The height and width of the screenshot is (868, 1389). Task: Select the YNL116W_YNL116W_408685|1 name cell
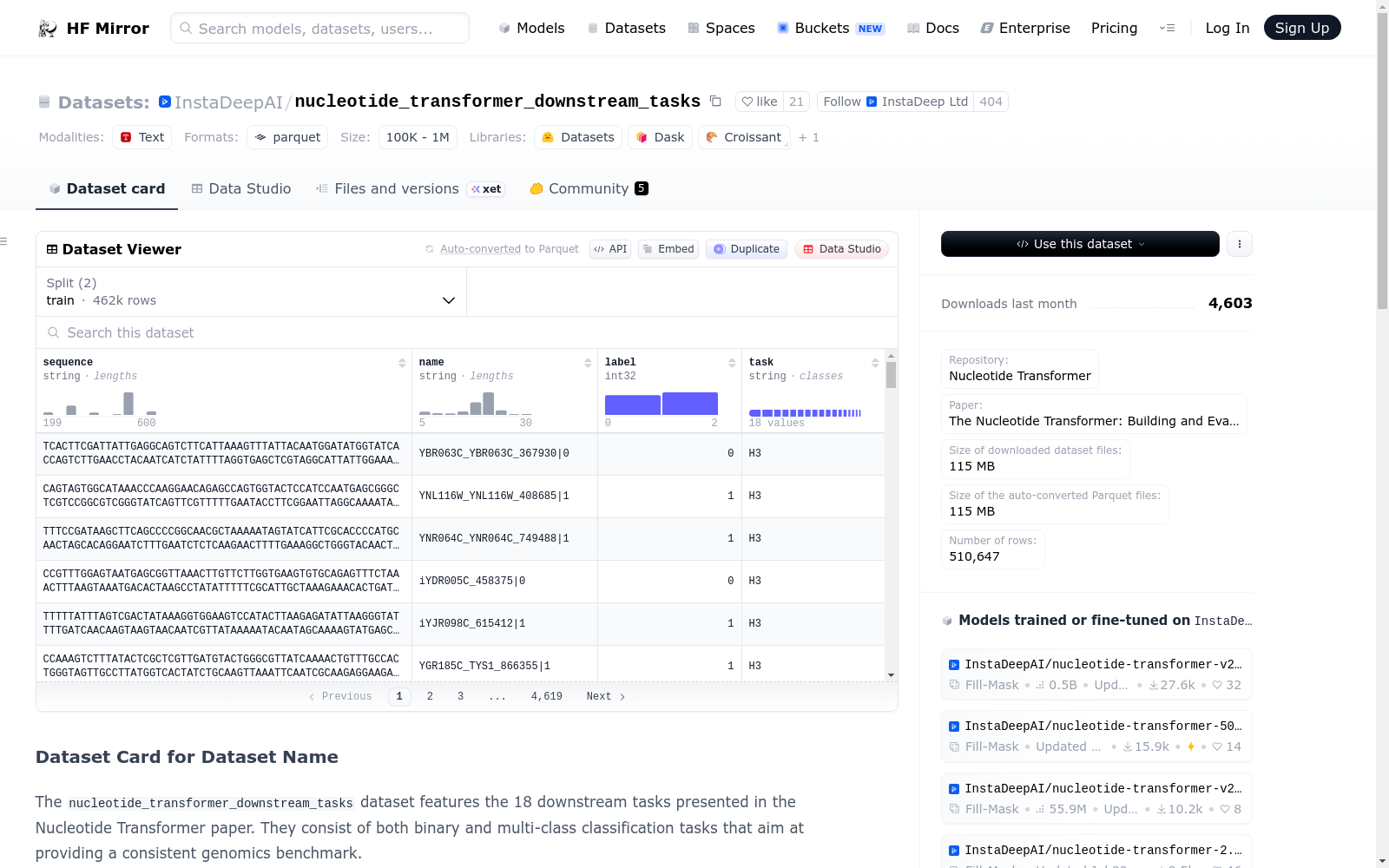click(505, 496)
